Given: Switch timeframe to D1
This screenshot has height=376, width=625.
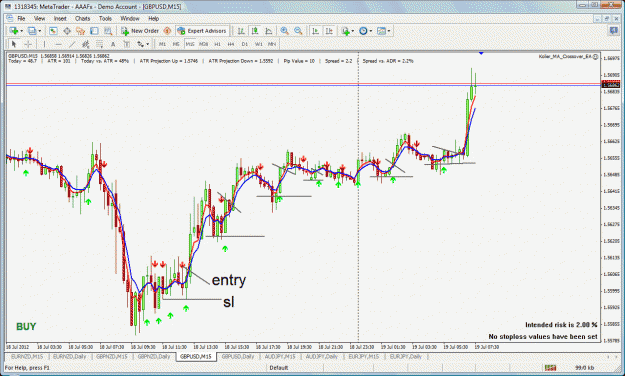Looking at the screenshot, I should click(245, 44).
